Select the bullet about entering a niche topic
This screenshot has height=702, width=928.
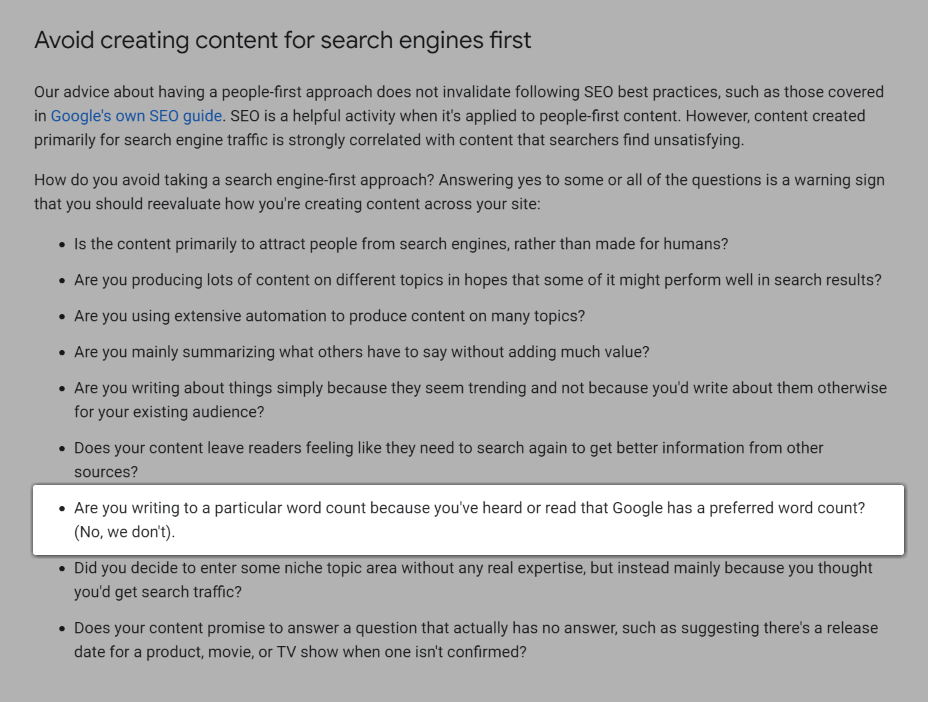(473, 568)
